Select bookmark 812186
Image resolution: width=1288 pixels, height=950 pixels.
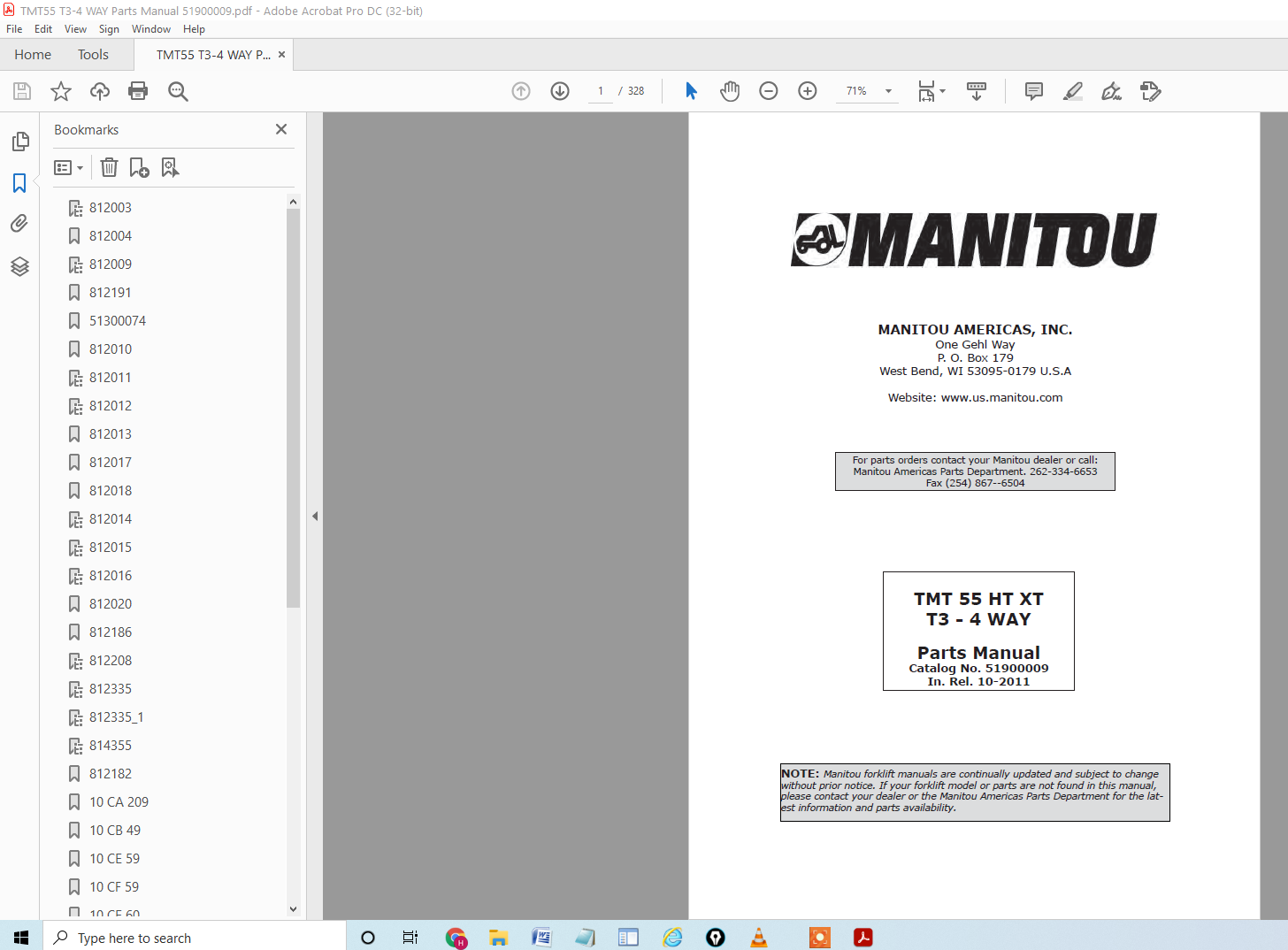[111, 632]
